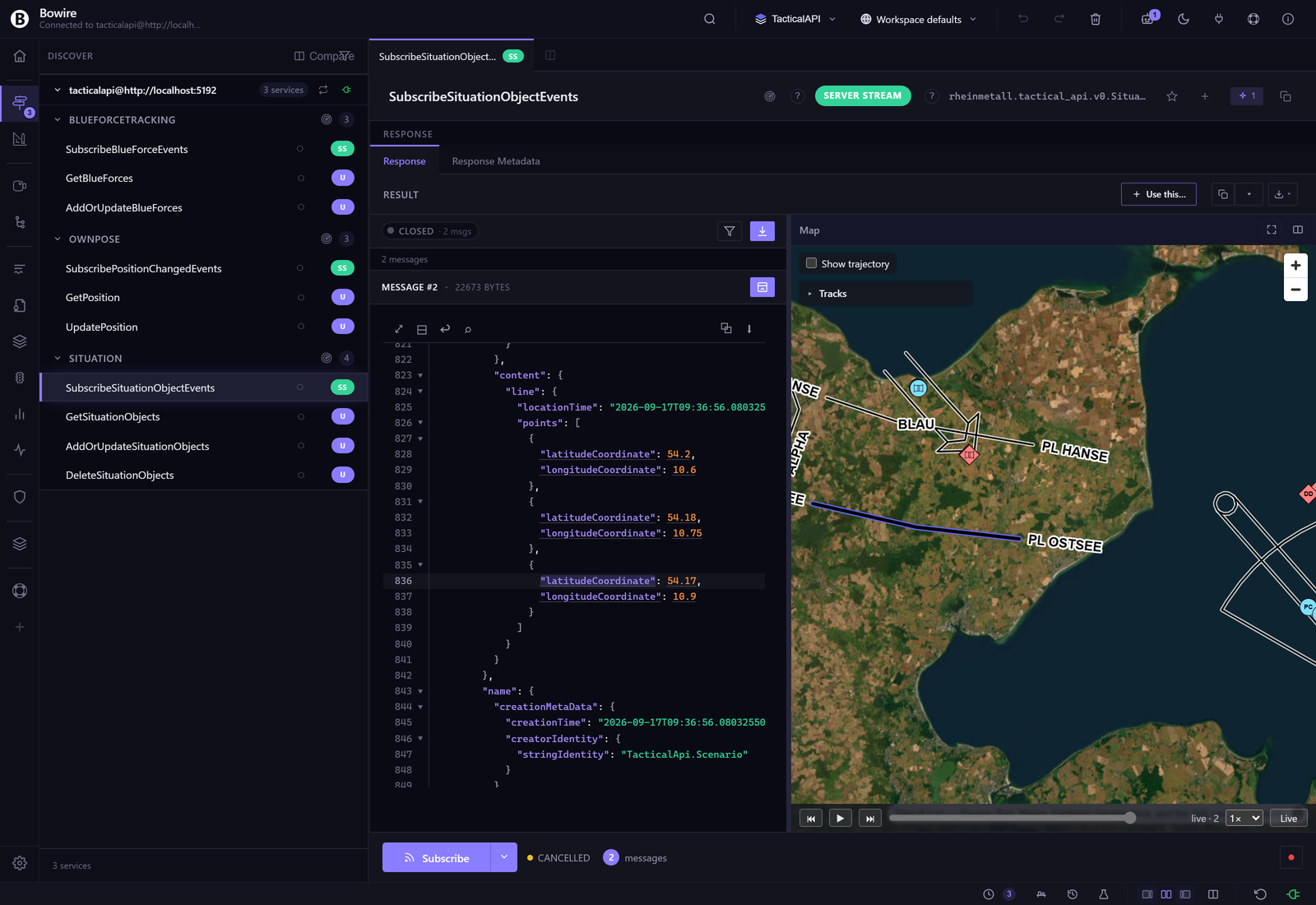Click the CLOSED 2 msgs status pill
1316x905 pixels.
[x=430, y=231]
